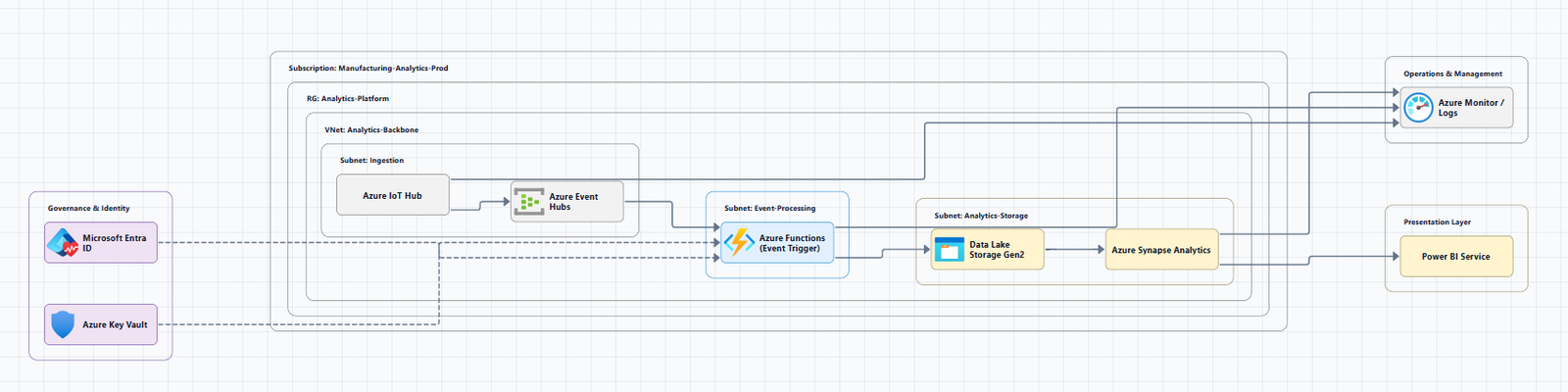Click the 'Azure Key Vault' label
Viewport: 1568px width, 392px height.
click(x=115, y=325)
